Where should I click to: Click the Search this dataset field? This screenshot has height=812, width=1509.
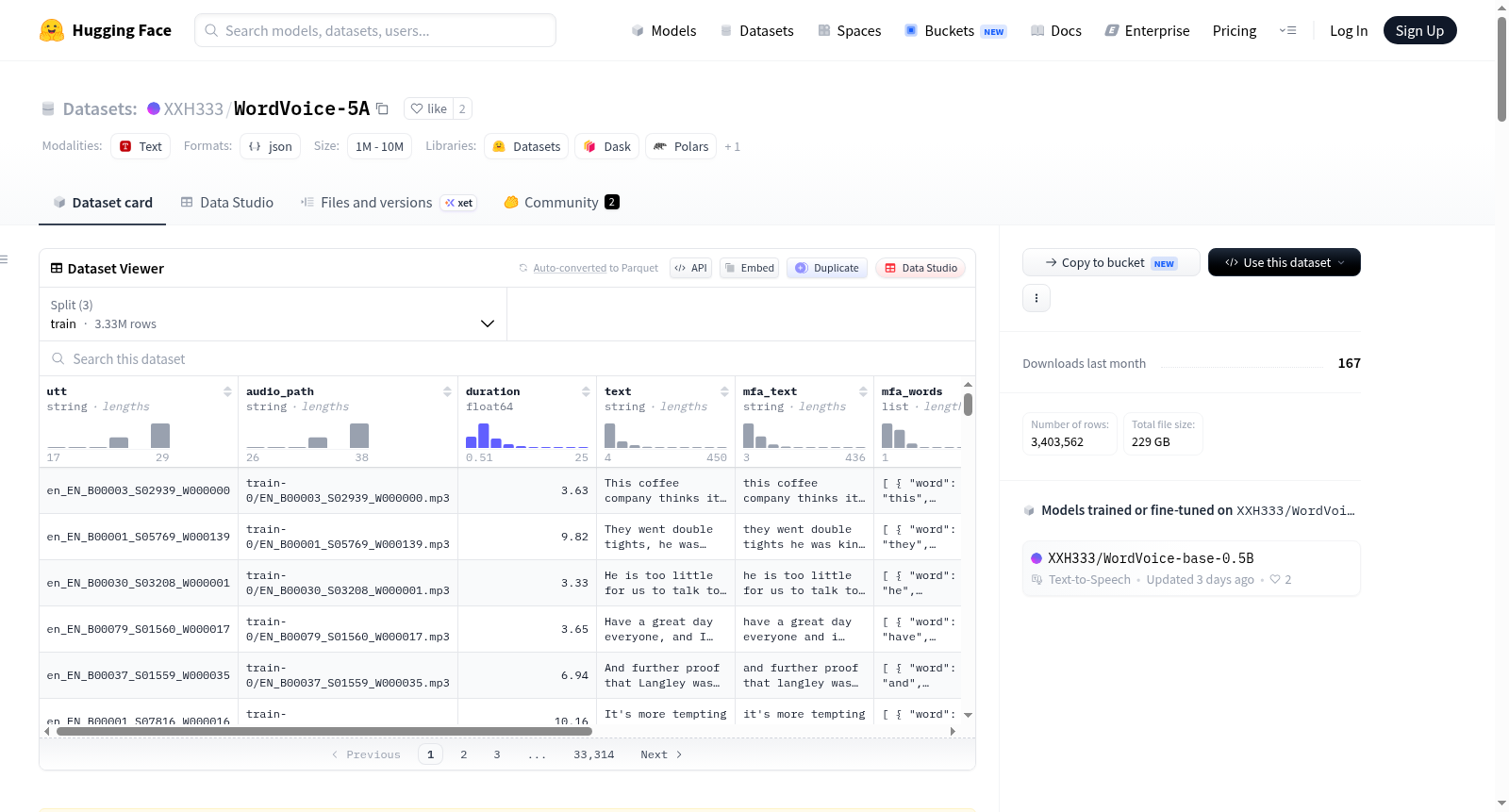point(507,358)
